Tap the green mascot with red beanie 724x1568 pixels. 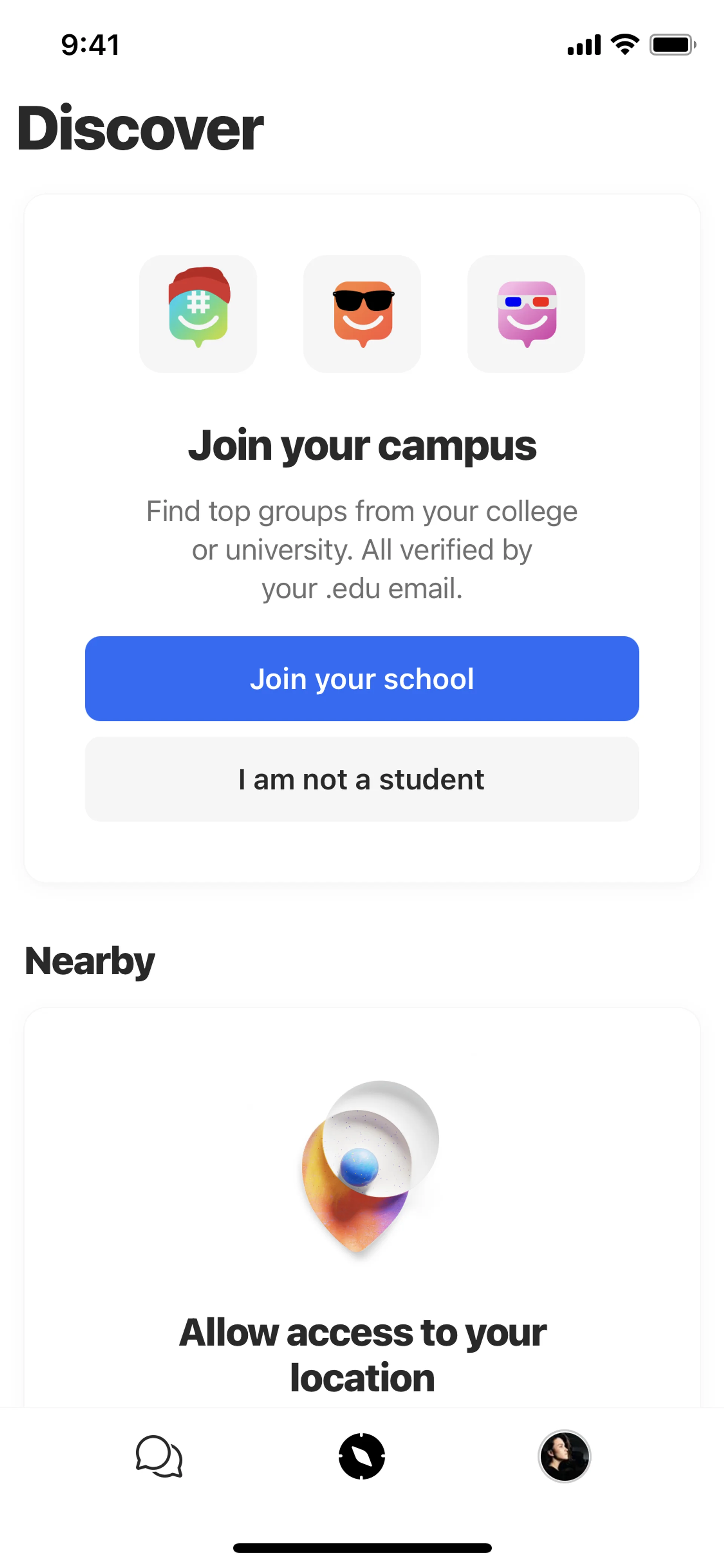(x=198, y=313)
